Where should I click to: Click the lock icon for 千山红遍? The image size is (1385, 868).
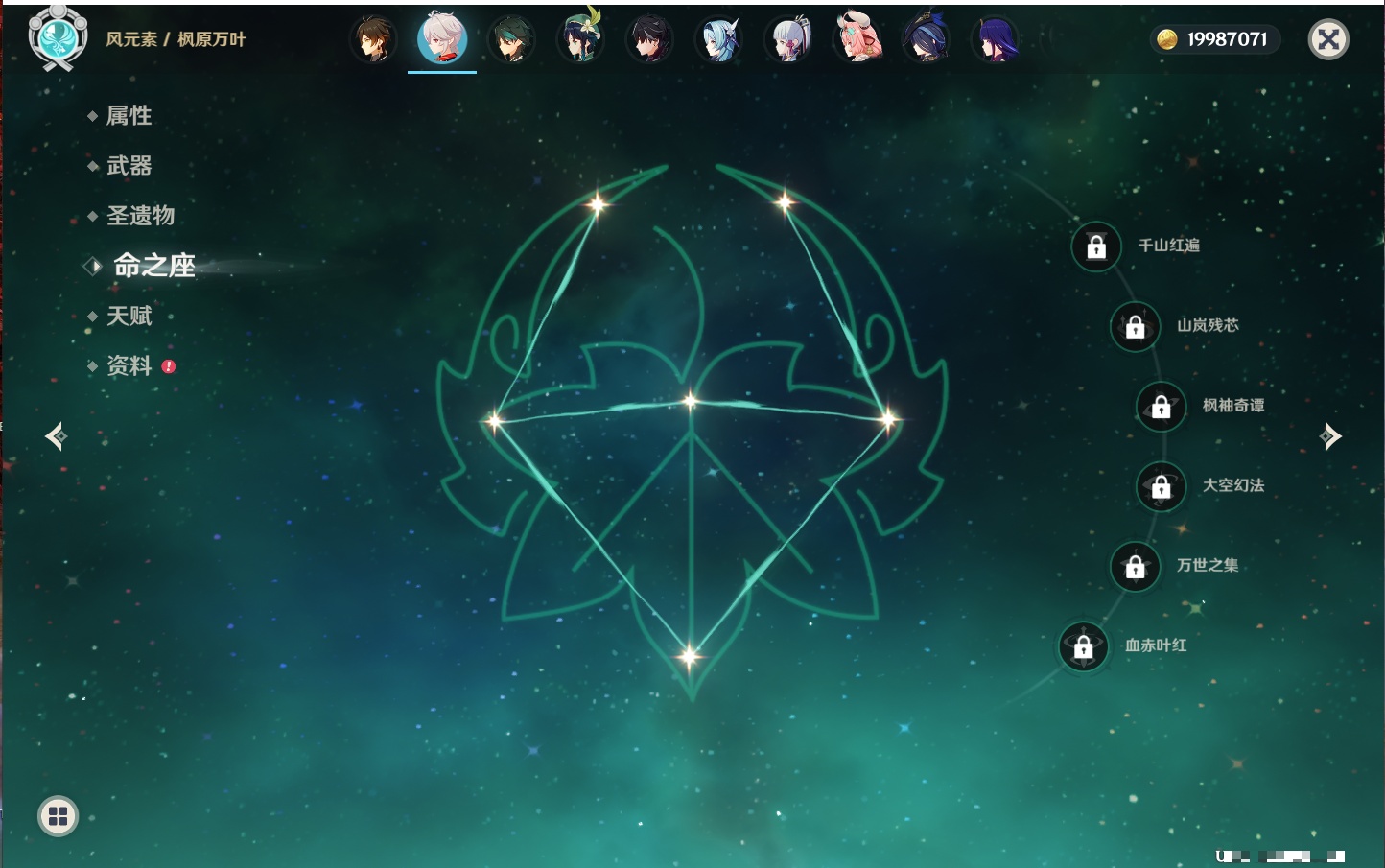click(x=1096, y=247)
